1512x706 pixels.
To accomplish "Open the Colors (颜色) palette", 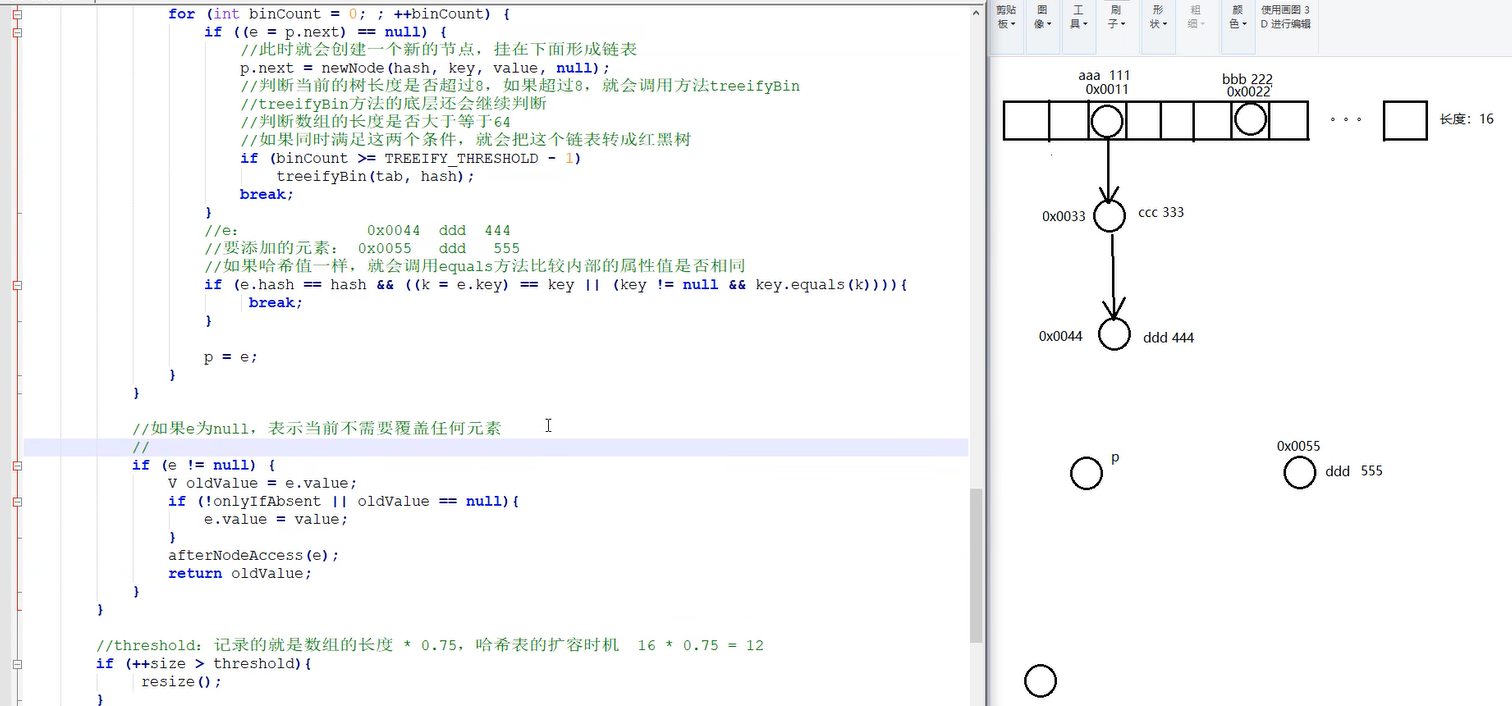I will click(x=1237, y=18).
